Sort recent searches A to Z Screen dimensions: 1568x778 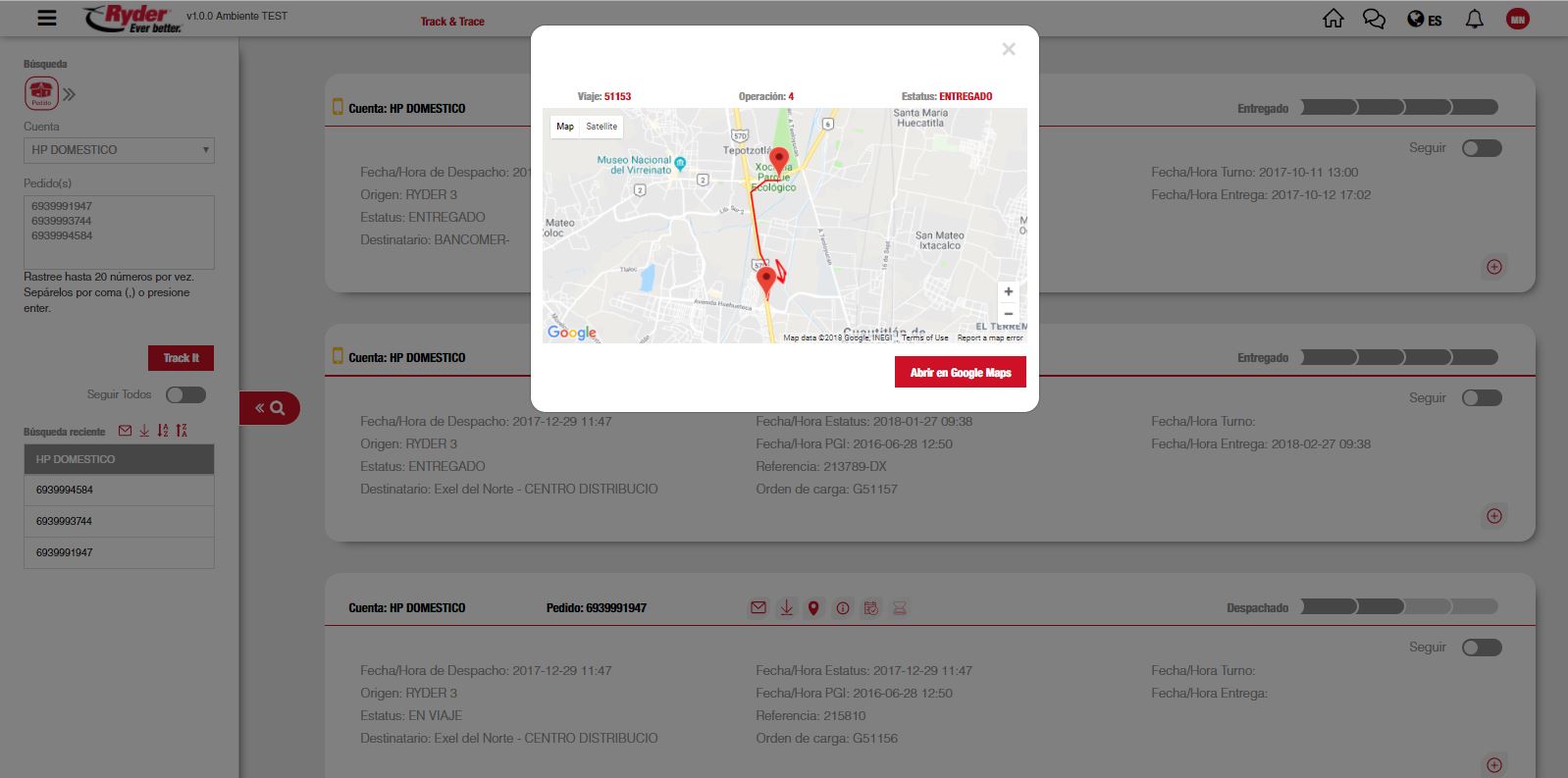point(163,431)
